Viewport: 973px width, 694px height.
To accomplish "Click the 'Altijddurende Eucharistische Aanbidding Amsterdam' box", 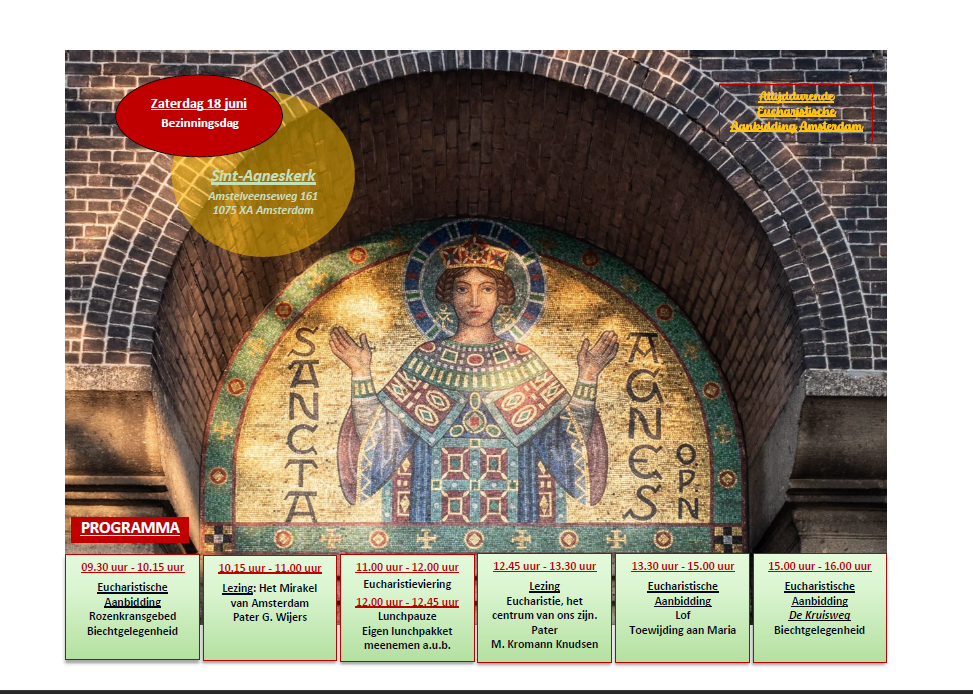I will point(796,112).
